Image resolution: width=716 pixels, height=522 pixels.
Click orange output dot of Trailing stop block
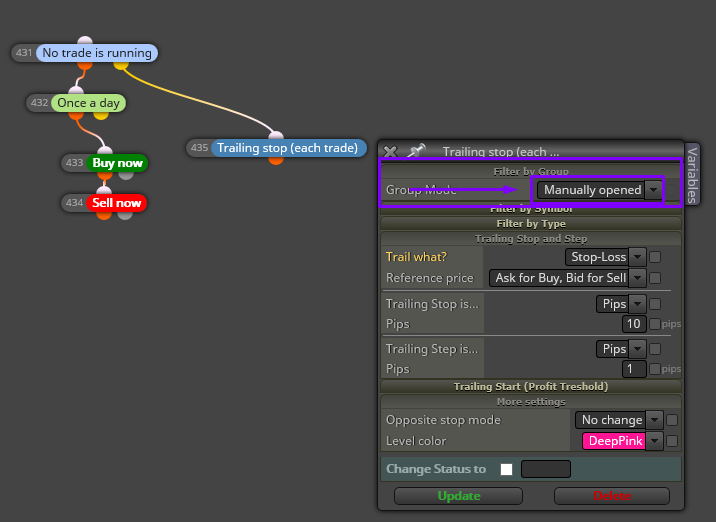pos(276,160)
